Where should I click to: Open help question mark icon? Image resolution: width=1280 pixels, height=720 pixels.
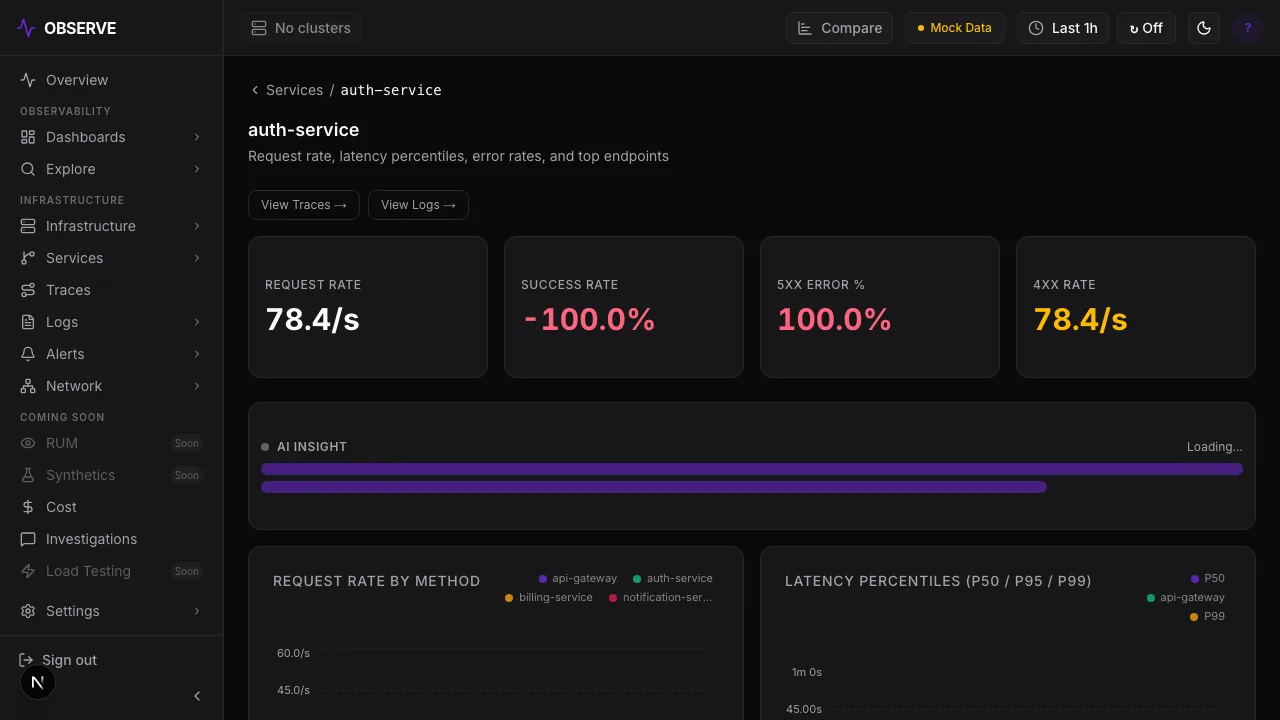(1248, 28)
